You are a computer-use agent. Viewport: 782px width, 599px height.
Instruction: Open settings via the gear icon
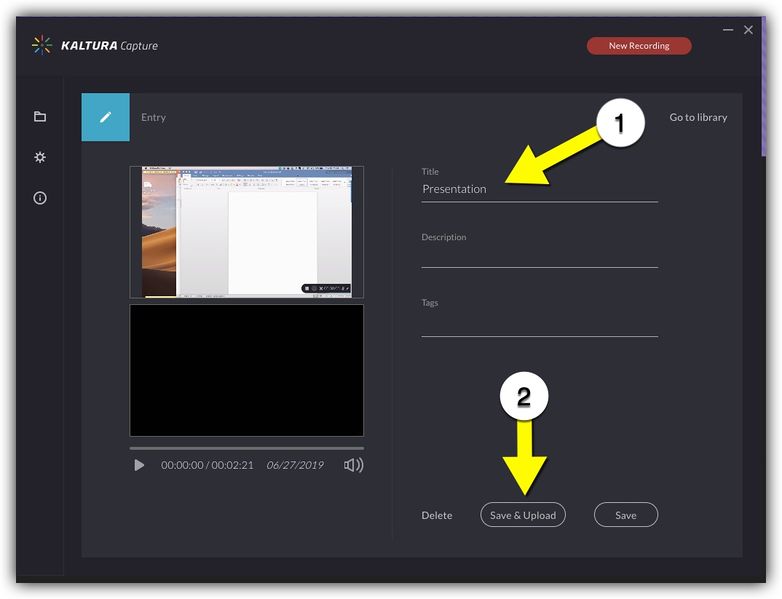(x=40, y=157)
